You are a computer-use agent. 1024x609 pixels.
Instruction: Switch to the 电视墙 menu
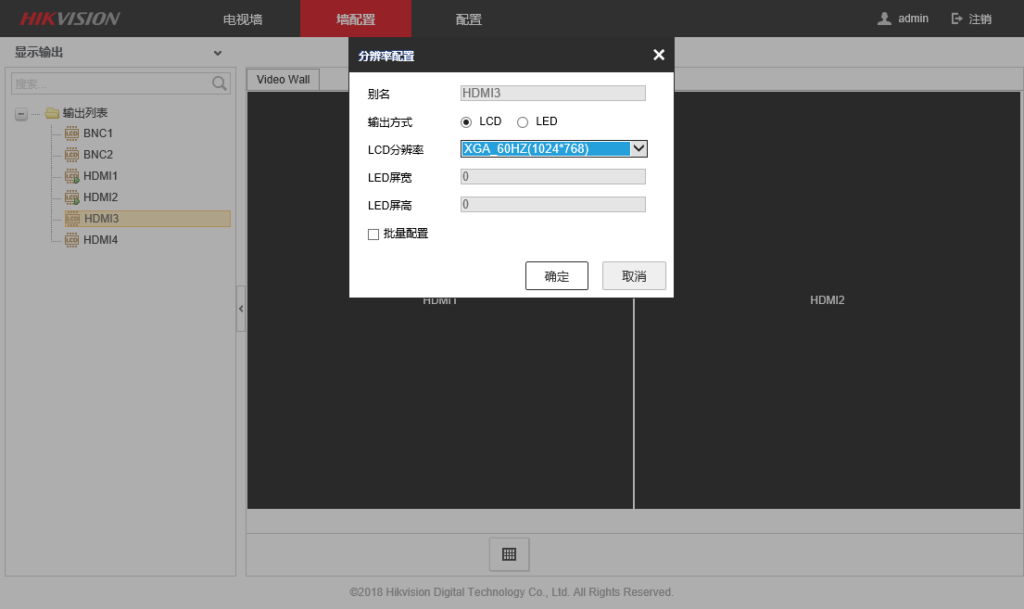click(x=241, y=18)
